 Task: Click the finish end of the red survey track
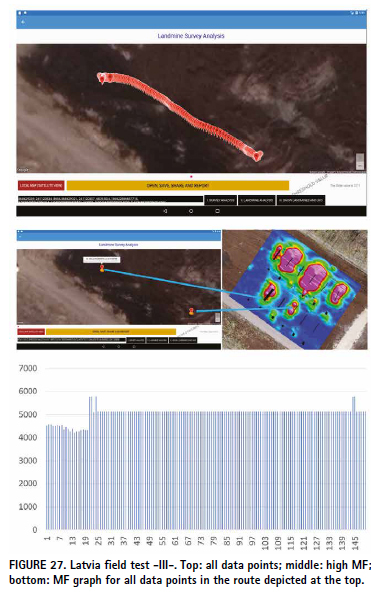coord(258,155)
